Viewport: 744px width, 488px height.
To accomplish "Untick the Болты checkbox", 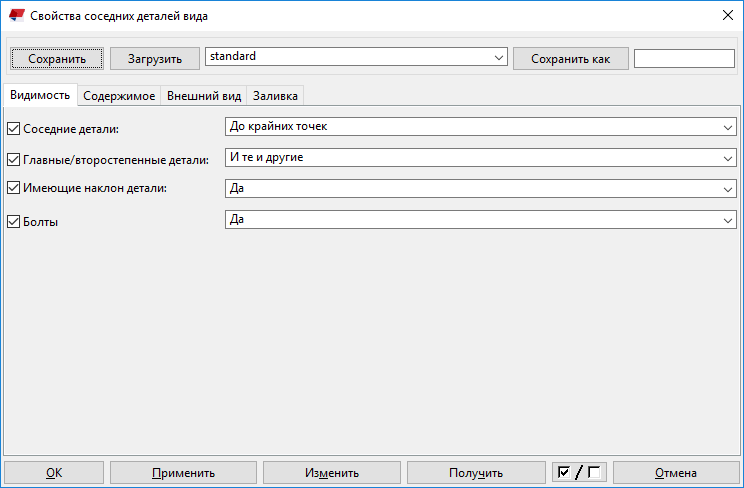I will pyautogui.click(x=14, y=221).
